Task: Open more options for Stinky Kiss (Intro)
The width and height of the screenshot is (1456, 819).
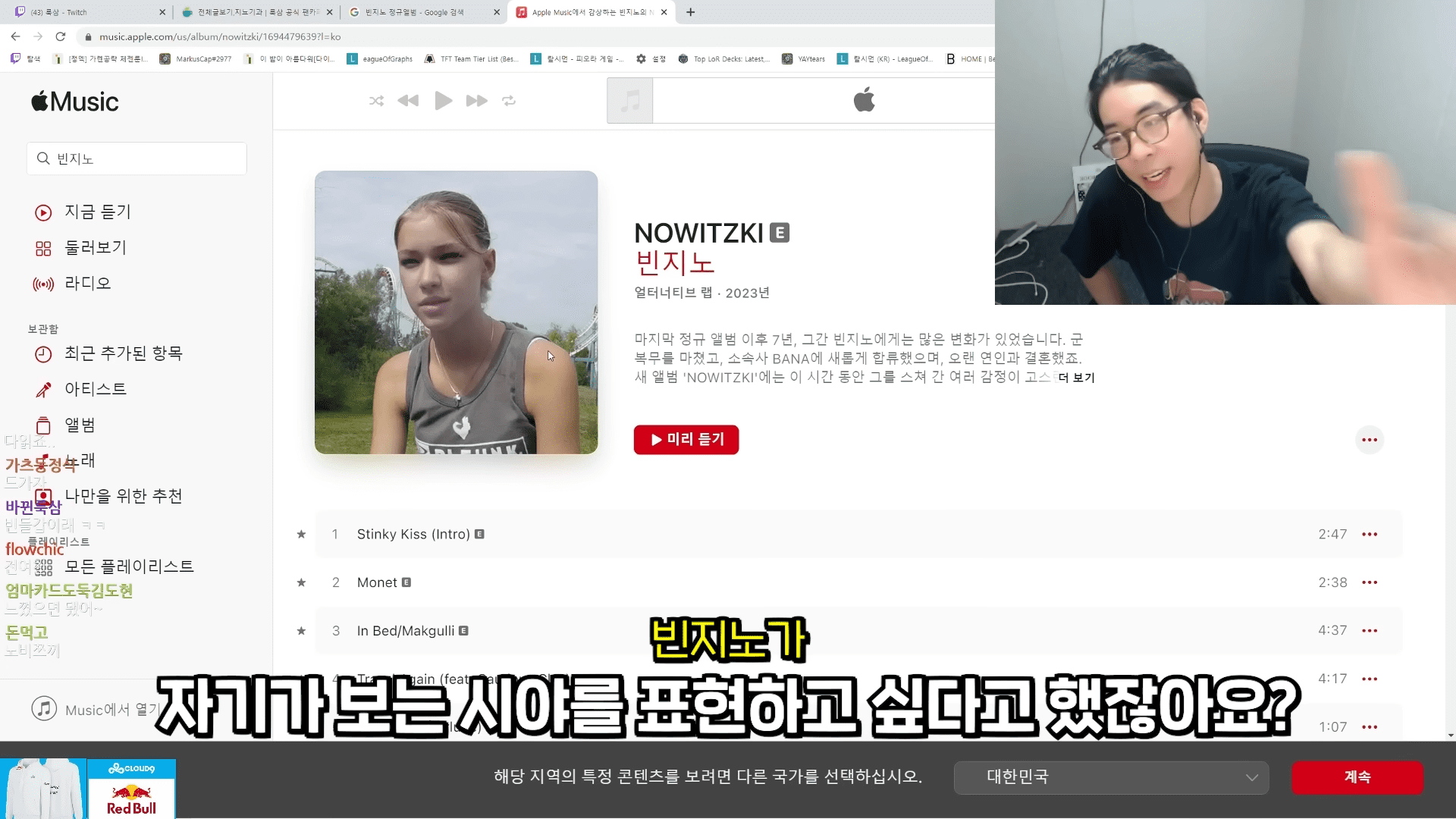Action: click(x=1369, y=535)
